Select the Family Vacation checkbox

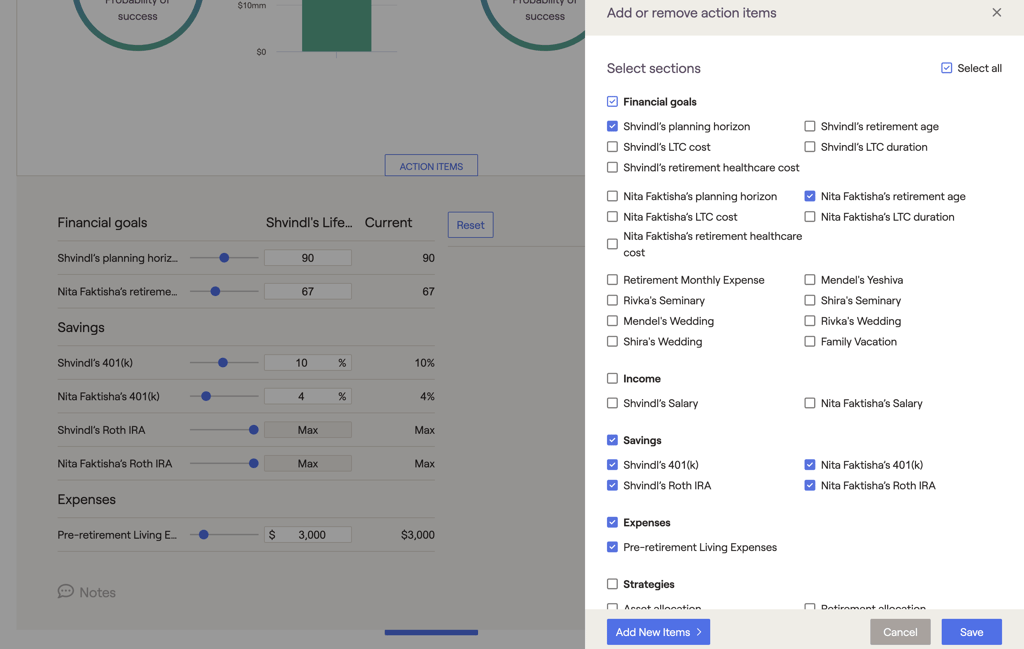pyautogui.click(x=810, y=342)
